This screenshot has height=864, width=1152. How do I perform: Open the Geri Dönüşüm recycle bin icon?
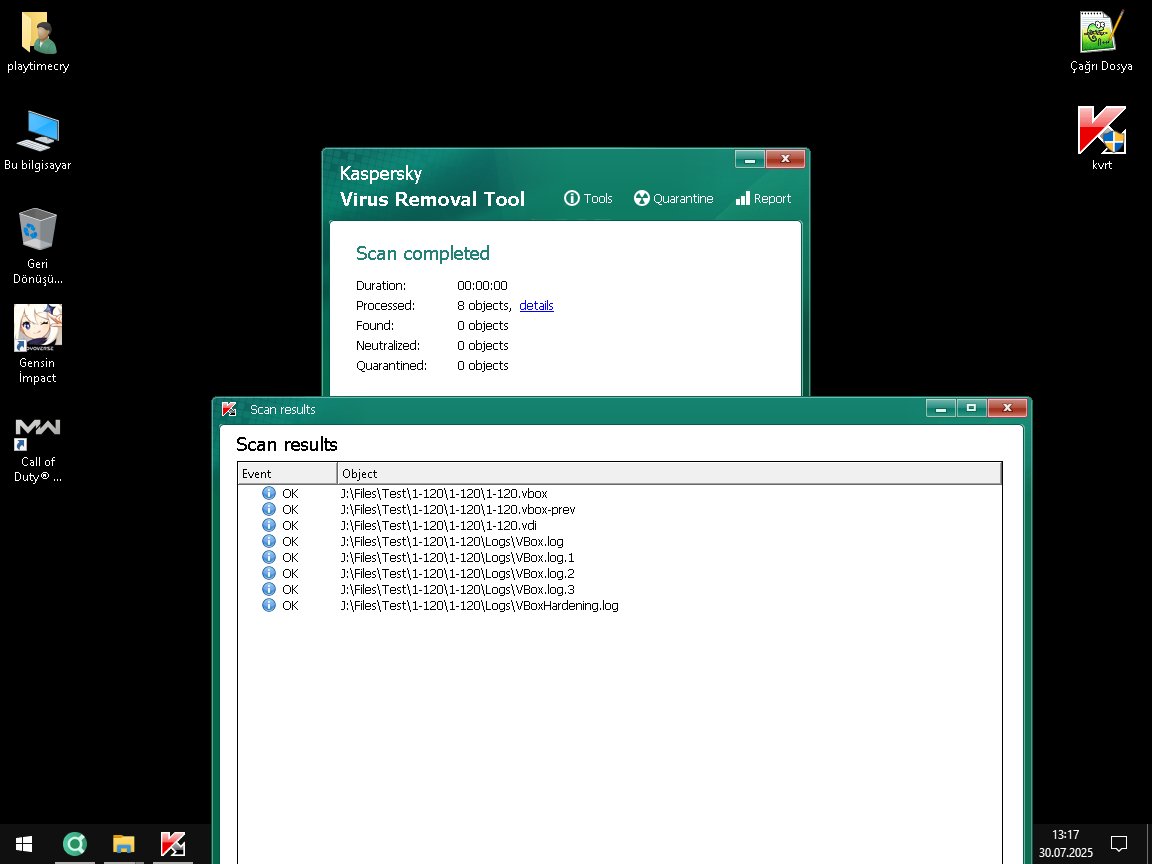click(38, 230)
